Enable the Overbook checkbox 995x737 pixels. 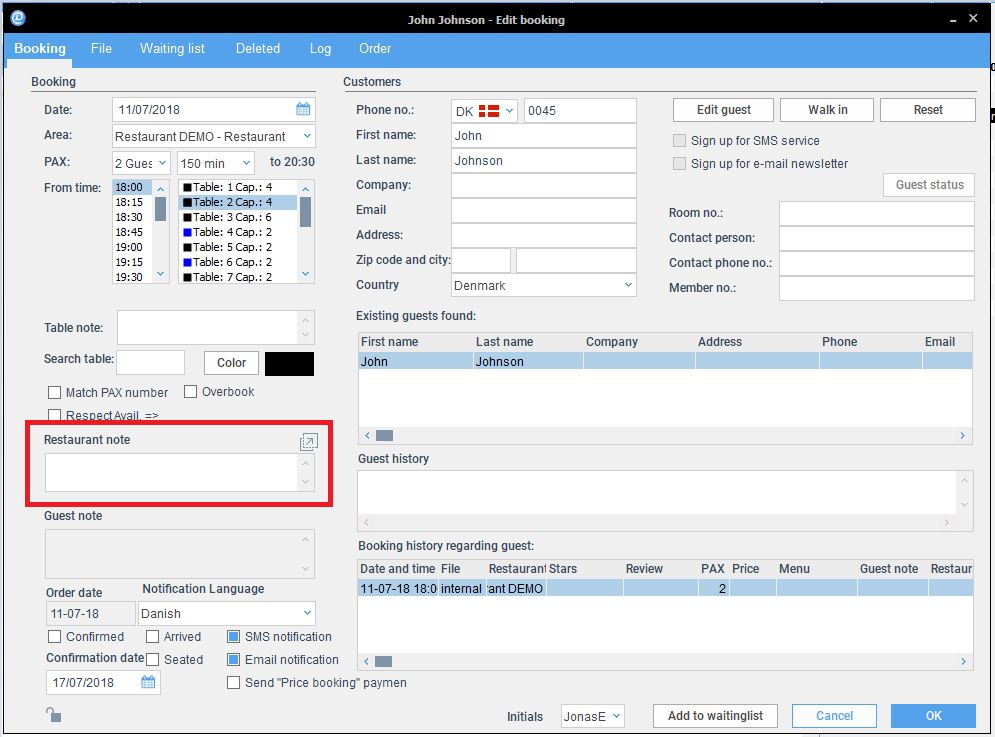coord(190,392)
